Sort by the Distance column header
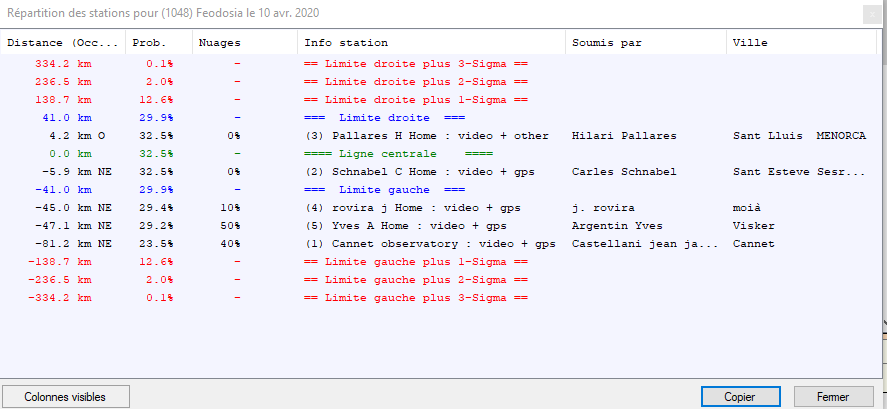 click(63, 43)
